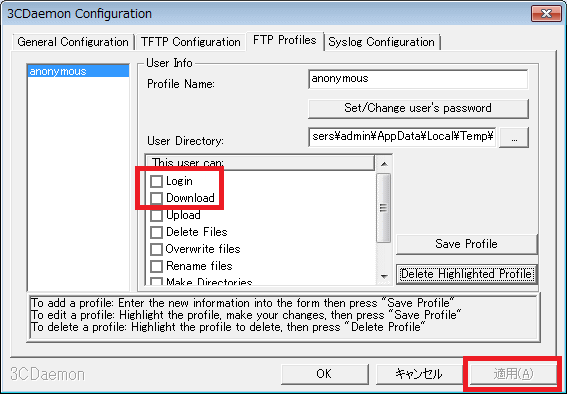The height and width of the screenshot is (394, 567).
Task: Click into the User Directory path field
Action: point(402,137)
